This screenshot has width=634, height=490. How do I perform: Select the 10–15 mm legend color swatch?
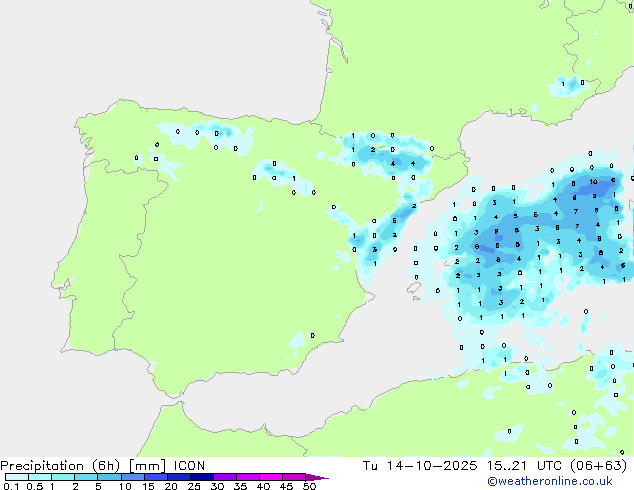click(x=132, y=477)
